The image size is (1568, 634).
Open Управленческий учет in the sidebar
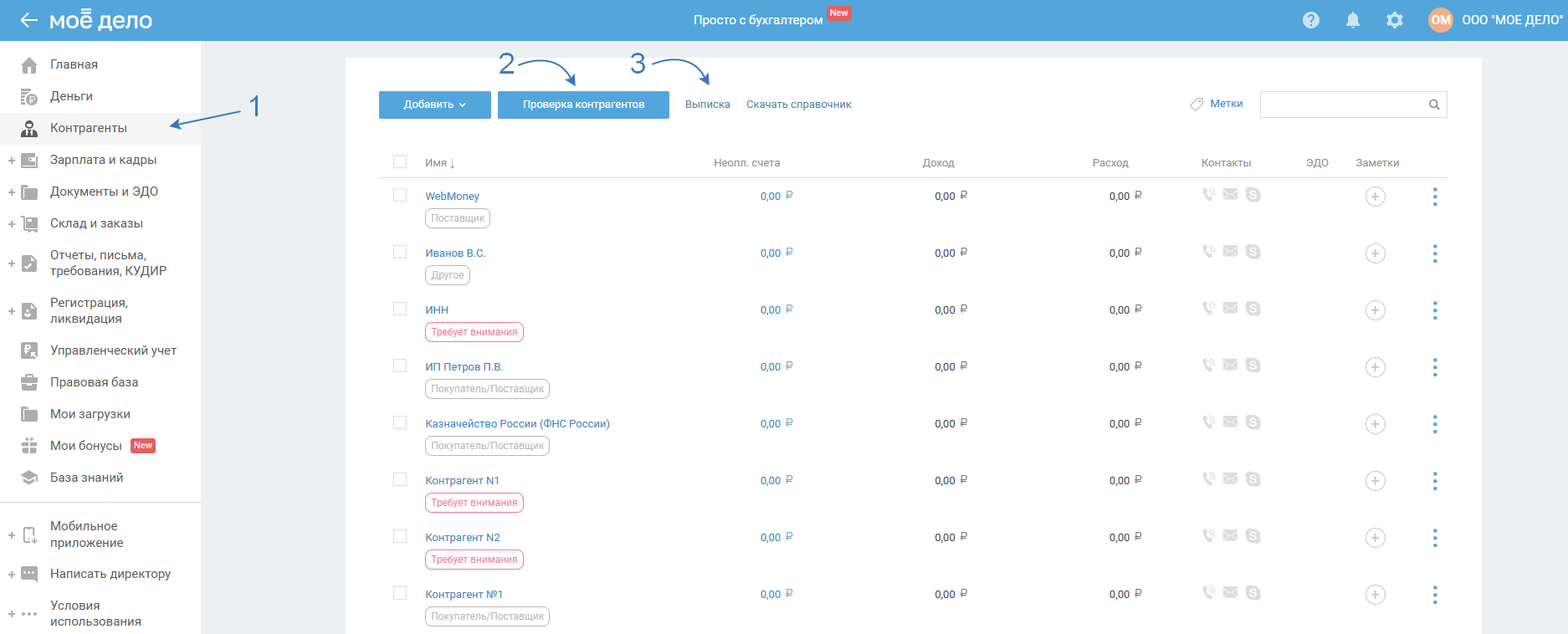point(113,350)
